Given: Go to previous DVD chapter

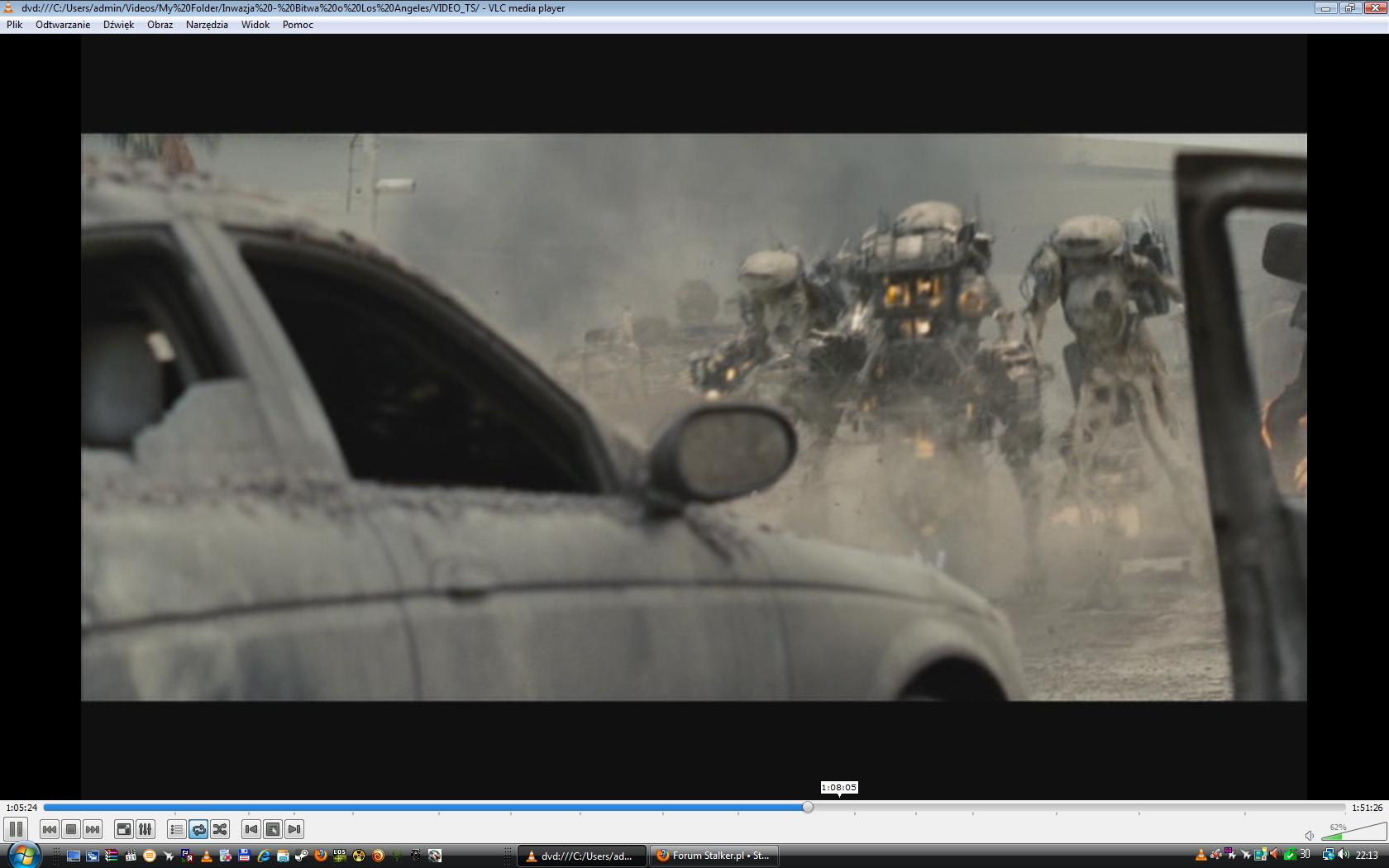Looking at the screenshot, I should click(251, 829).
